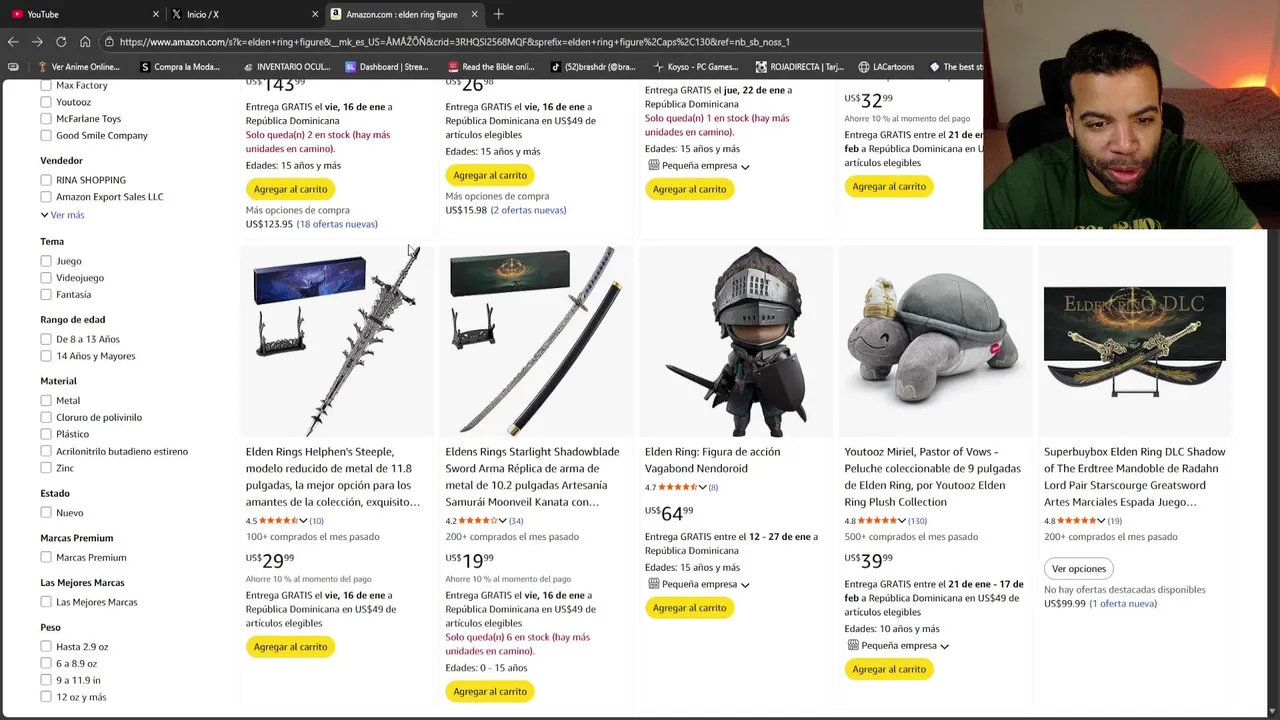The width and height of the screenshot is (1280, 720).
Task: Go to the browser home icon
Action: pos(85,42)
